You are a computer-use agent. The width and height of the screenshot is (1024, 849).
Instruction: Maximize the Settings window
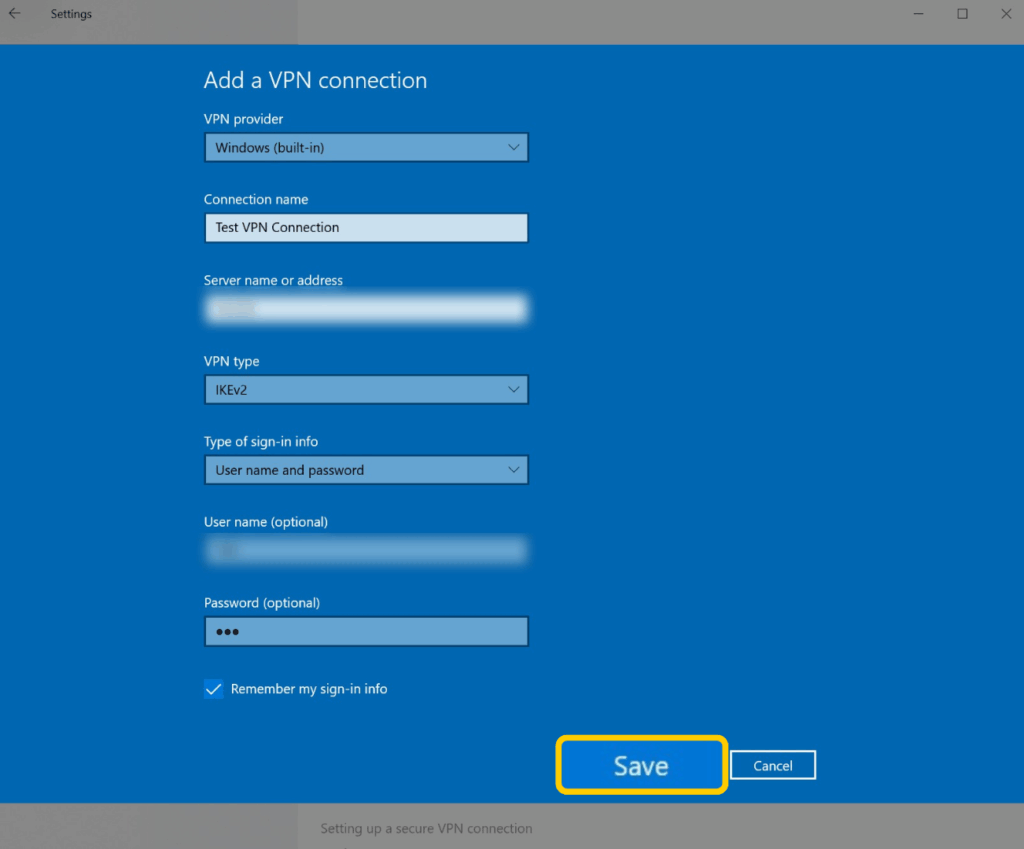click(x=962, y=14)
